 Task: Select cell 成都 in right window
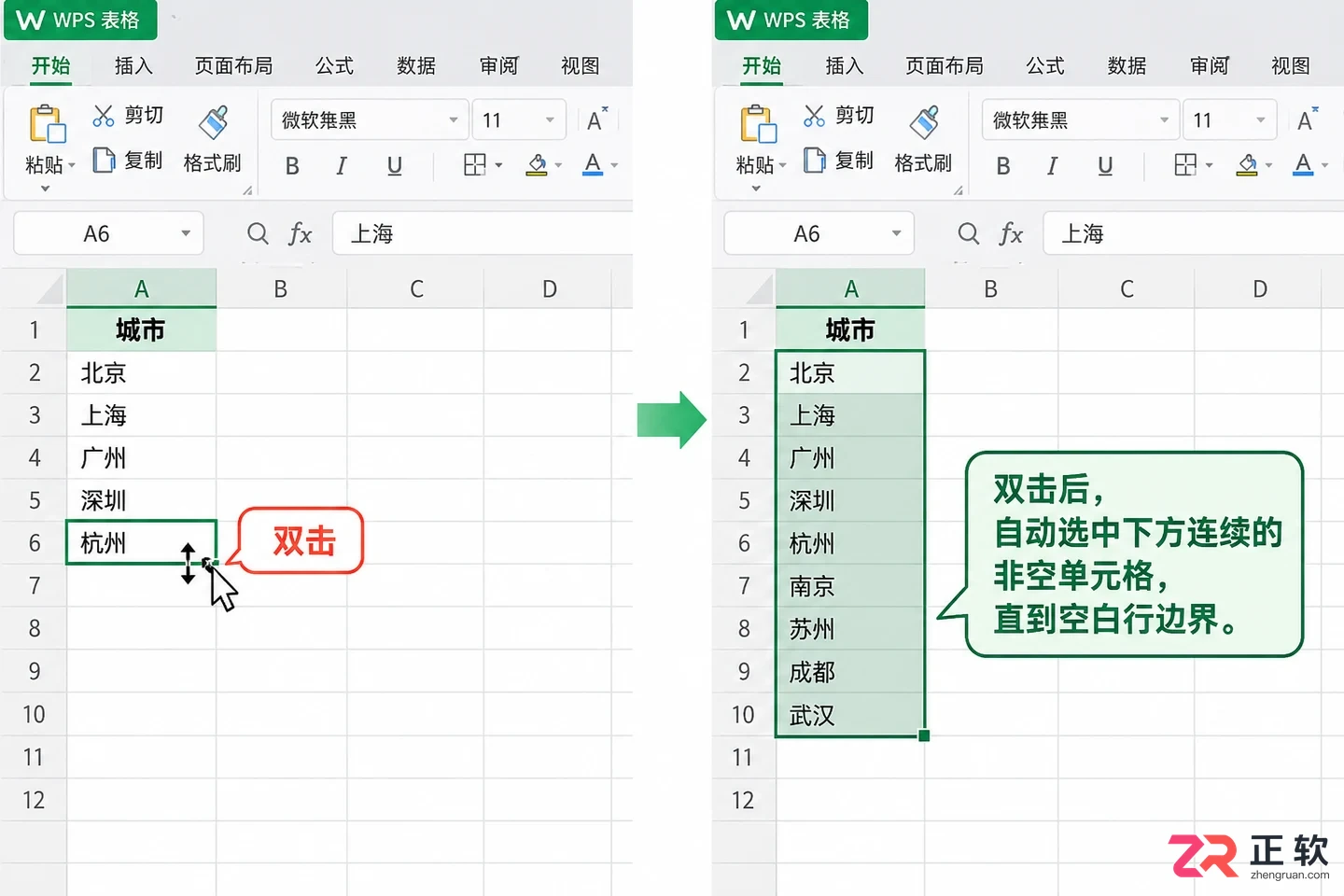pyautogui.click(x=850, y=672)
